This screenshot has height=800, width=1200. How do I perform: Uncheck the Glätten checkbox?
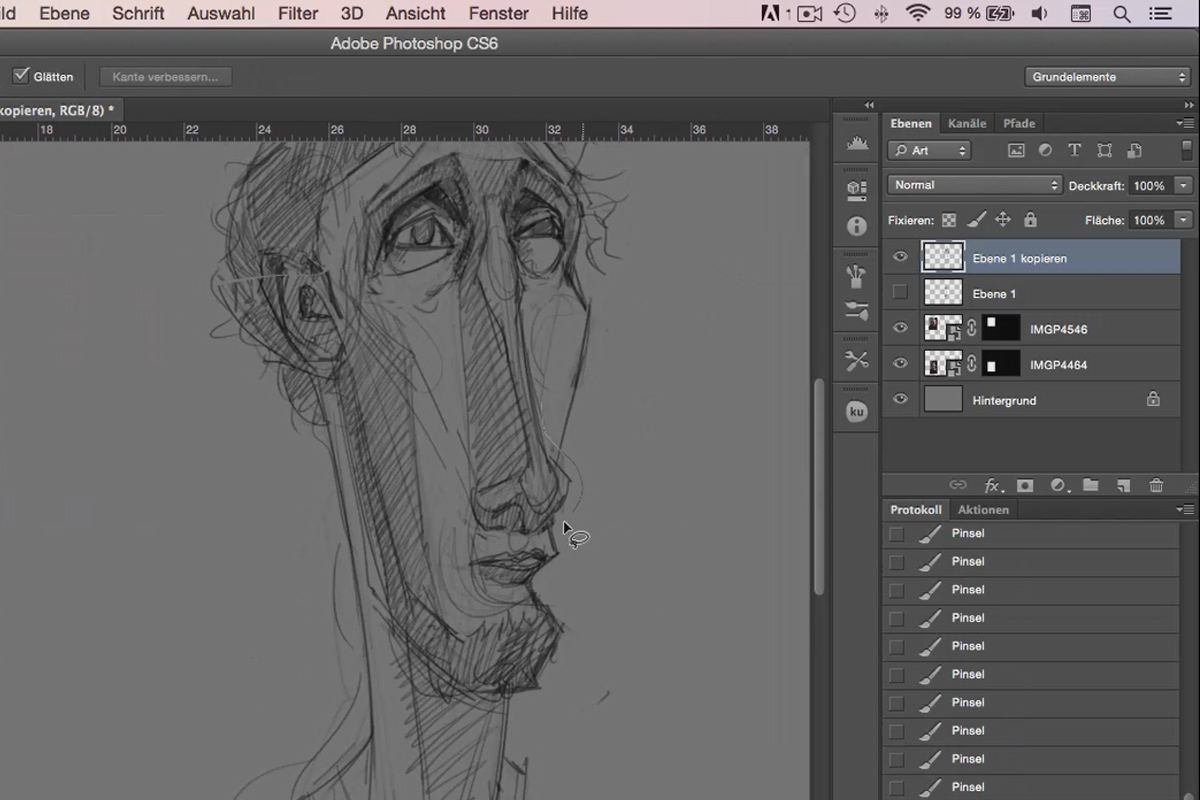coord(20,76)
